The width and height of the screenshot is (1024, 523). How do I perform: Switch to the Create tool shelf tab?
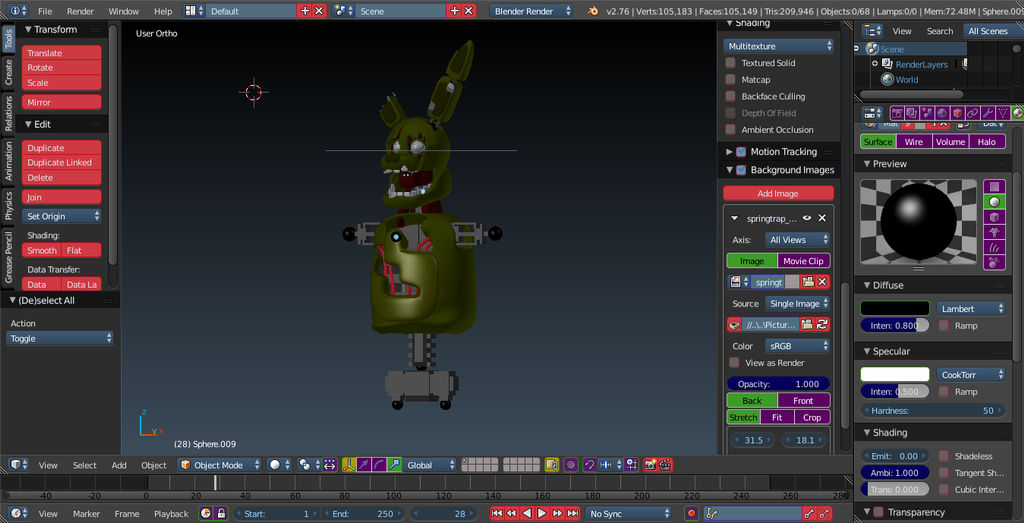click(x=8, y=72)
